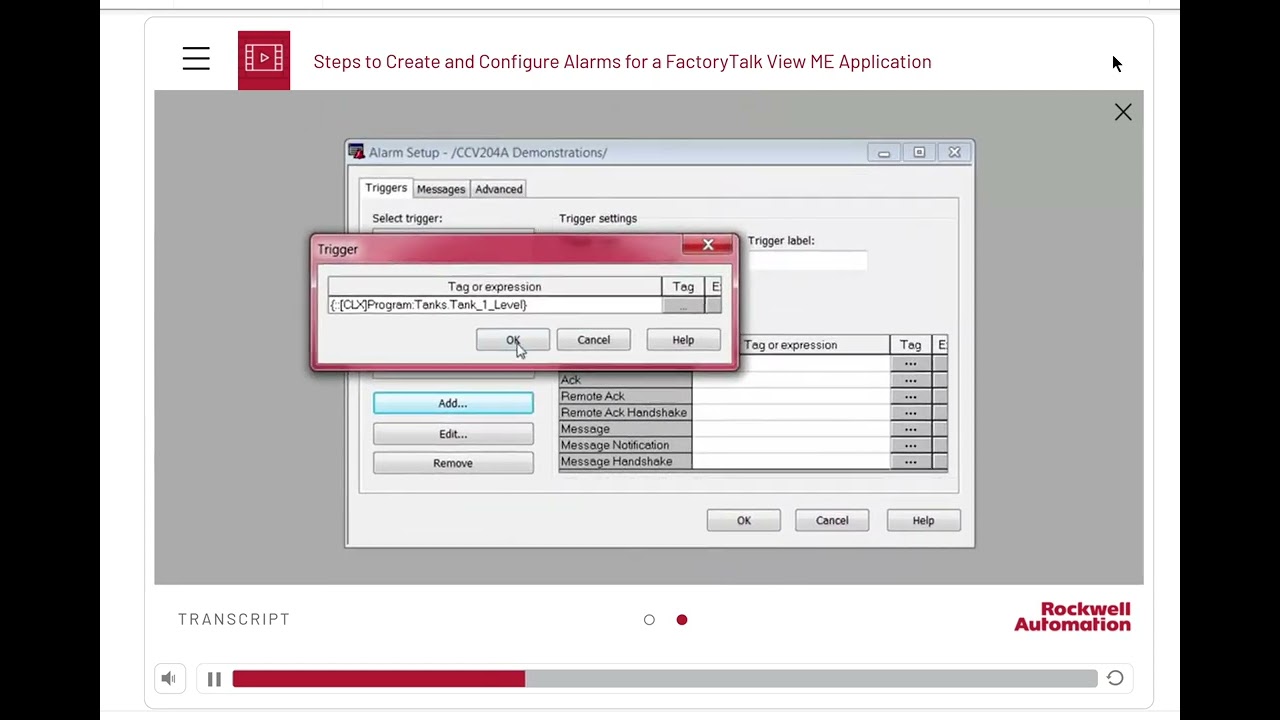Screen dimensions: 1280x720
Task: Pause the video playback
Action: tap(214, 679)
